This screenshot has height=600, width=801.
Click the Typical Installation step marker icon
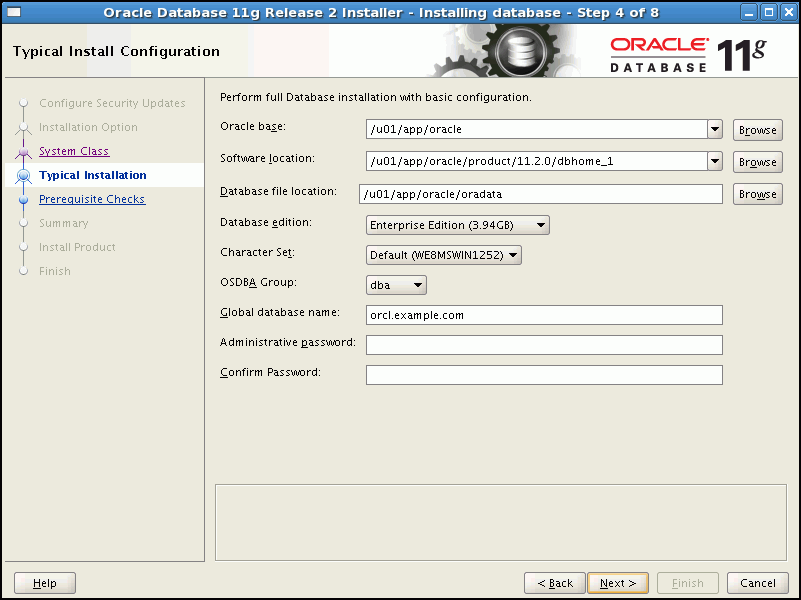click(x=24, y=176)
